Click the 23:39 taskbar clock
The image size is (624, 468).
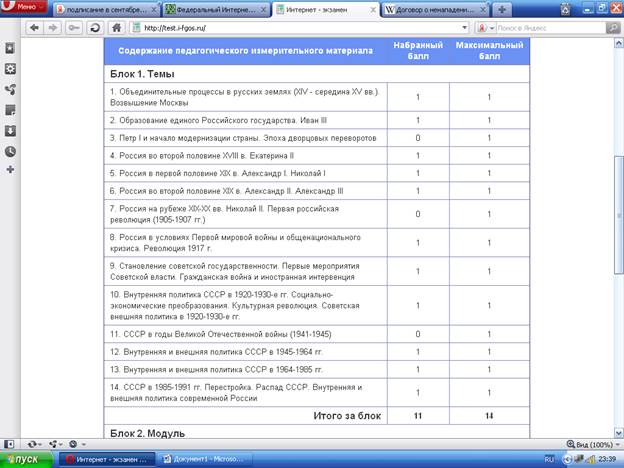coord(607,460)
